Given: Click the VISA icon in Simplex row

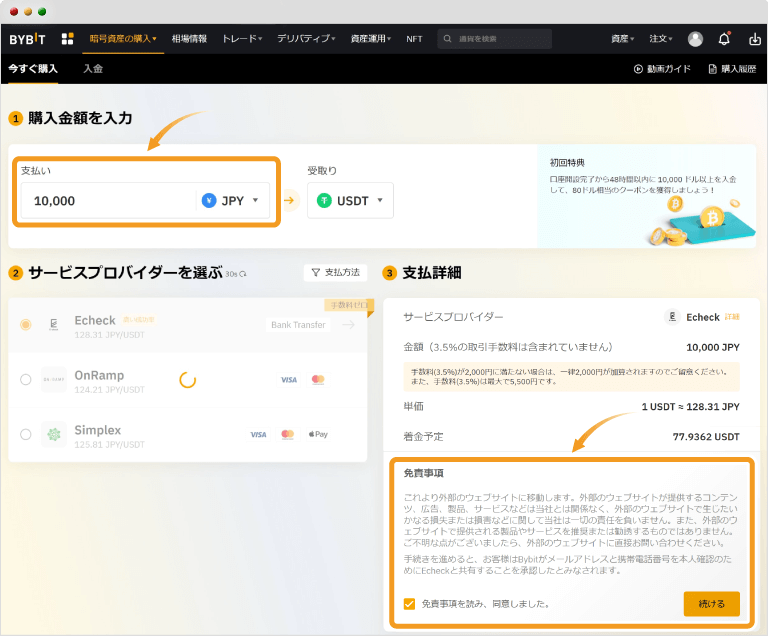Looking at the screenshot, I should [x=258, y=435].
